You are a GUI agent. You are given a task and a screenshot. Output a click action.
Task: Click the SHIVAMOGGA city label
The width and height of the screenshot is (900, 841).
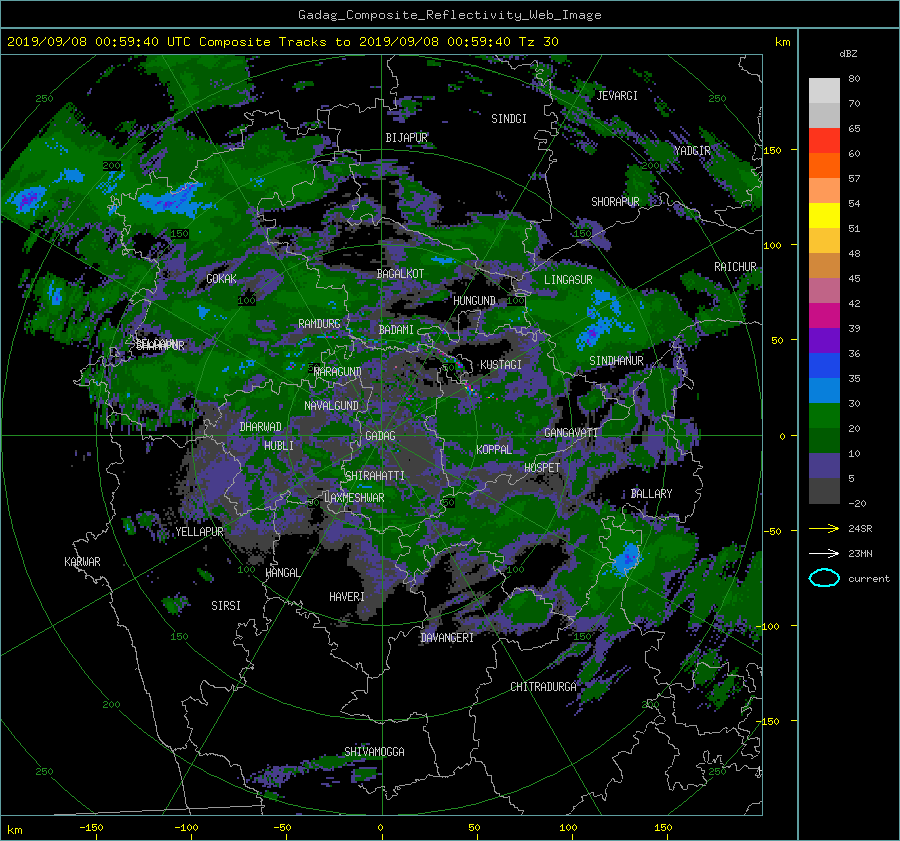pos(374,752)
